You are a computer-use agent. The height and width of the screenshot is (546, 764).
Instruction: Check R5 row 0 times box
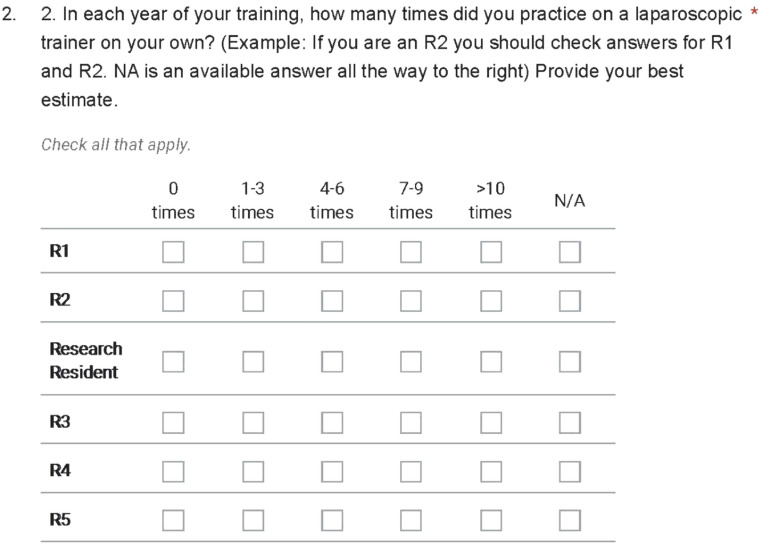click(173, 520)
